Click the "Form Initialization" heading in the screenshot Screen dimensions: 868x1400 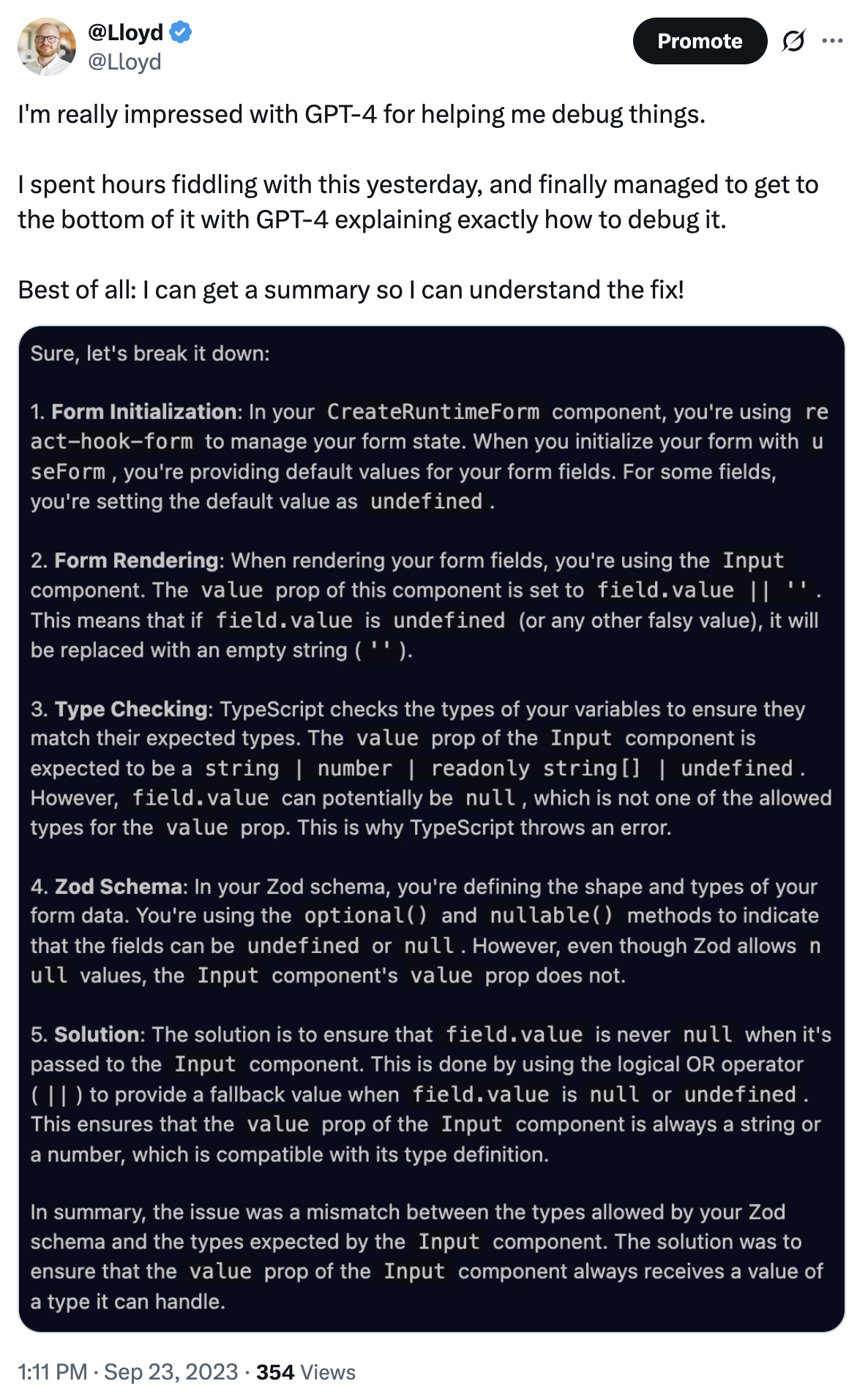tap(143, 412)
